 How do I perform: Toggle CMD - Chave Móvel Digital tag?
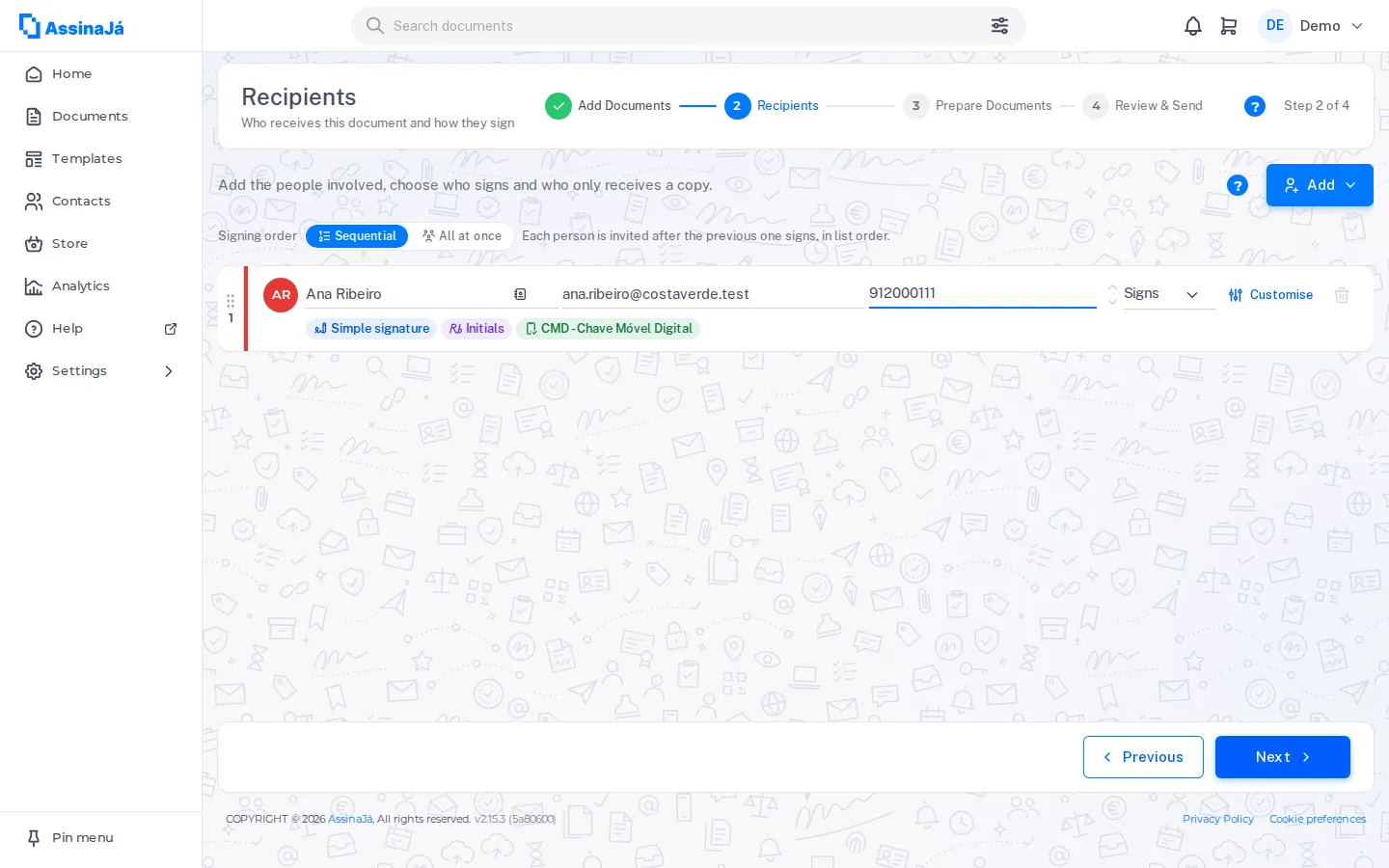[x=608, y=329]
